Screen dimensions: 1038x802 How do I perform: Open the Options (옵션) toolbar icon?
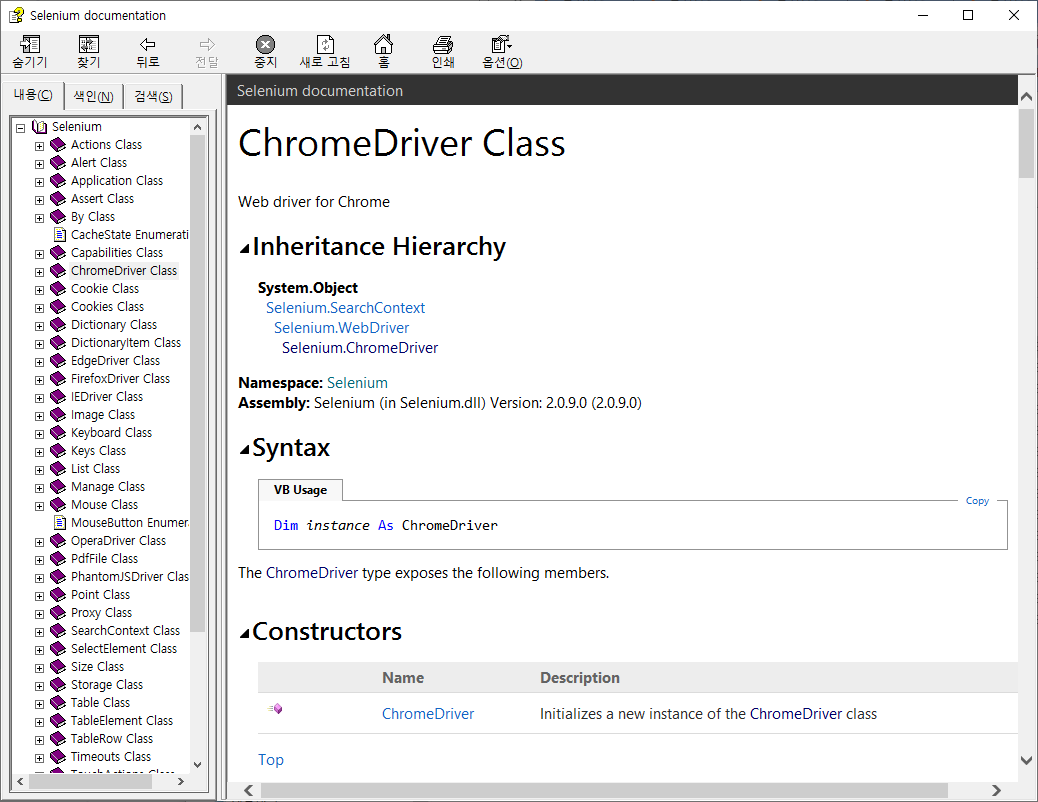tap(501, 44)
